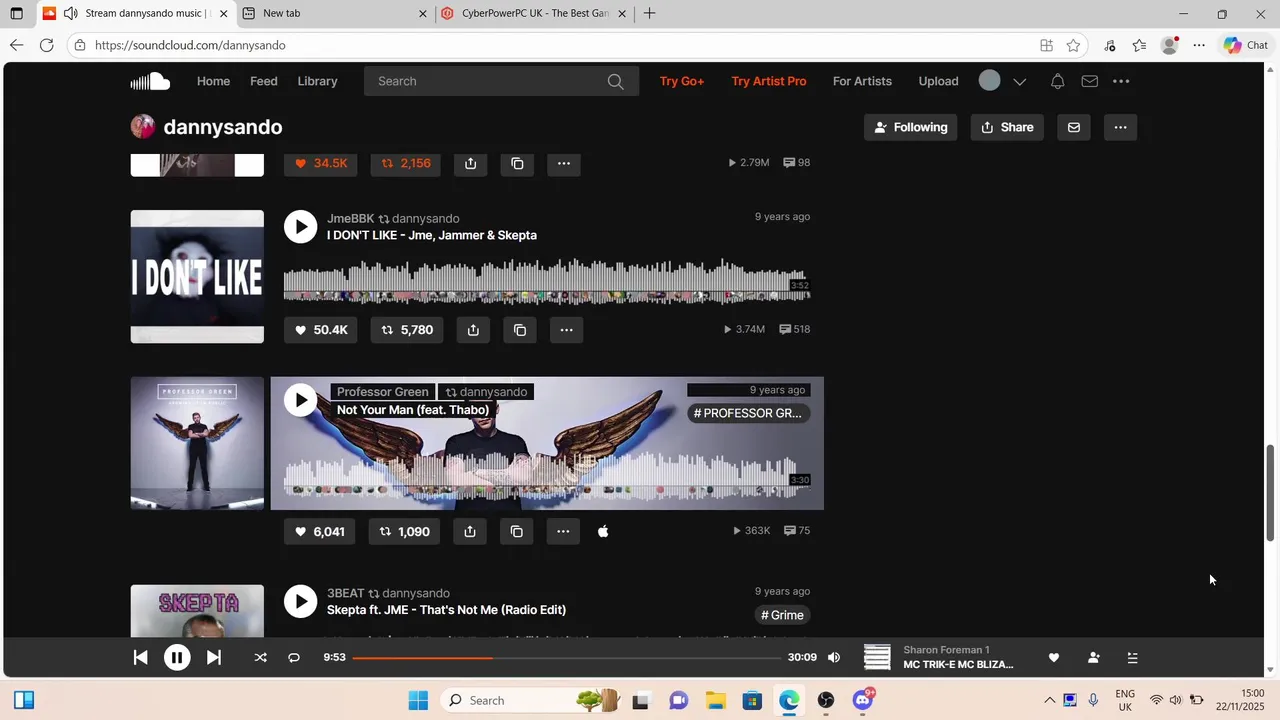Open the header more options ellipsis
Screen dimensions: 1280x720
point(1121,81)
